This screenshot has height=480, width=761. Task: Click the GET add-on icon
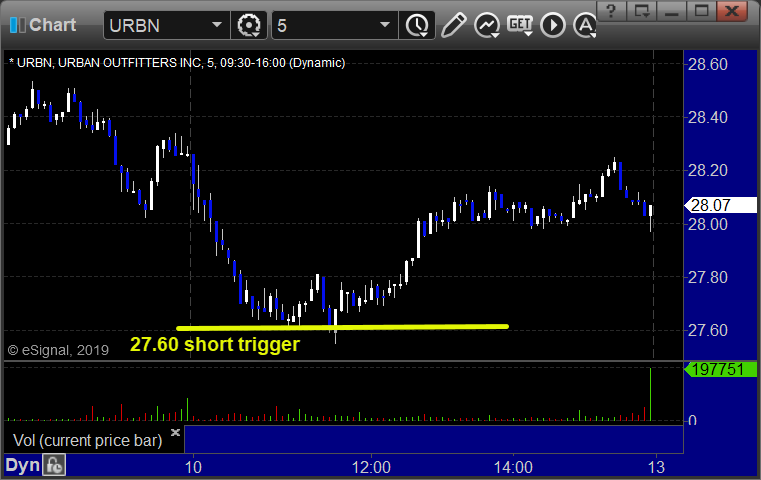520,25
